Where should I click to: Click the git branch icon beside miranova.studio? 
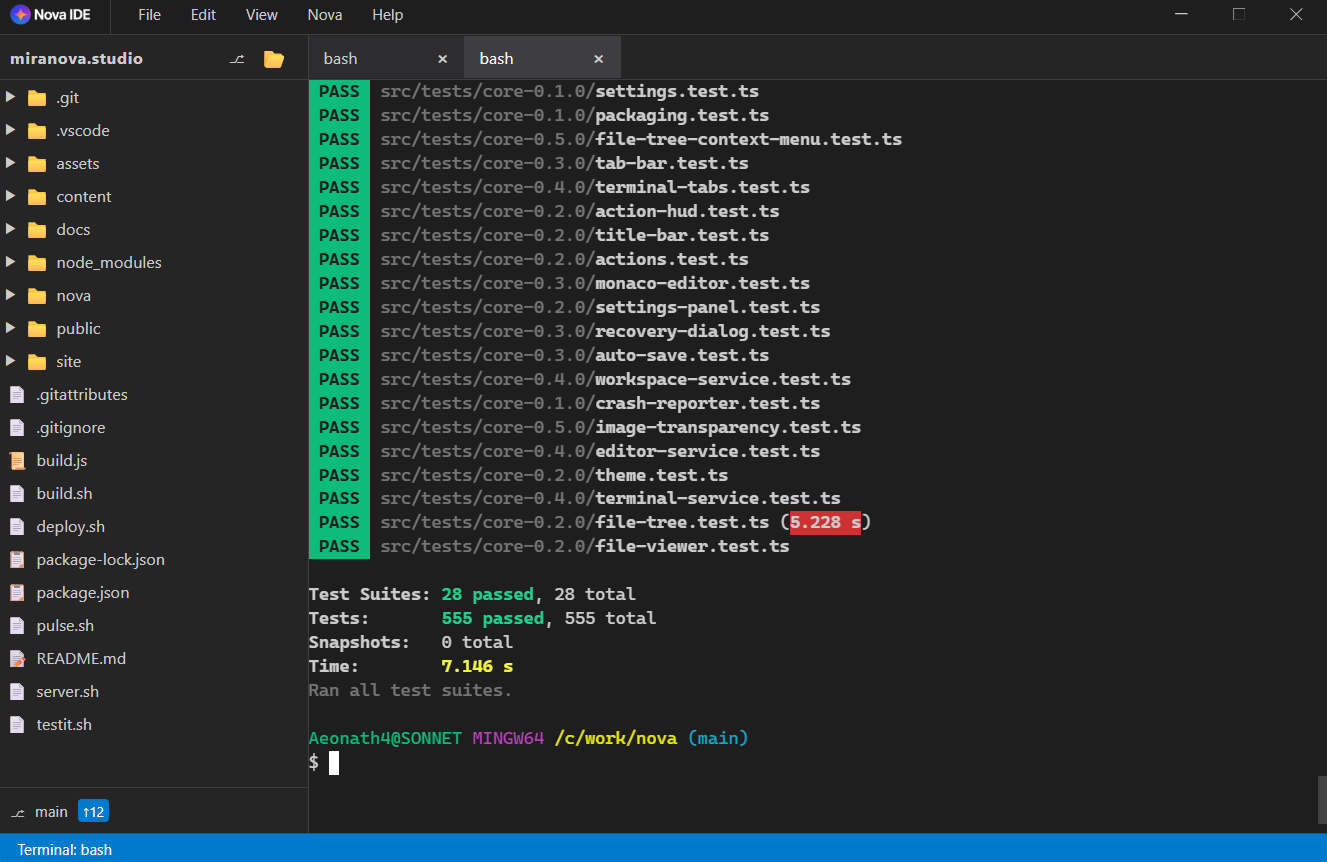[x=237, y=58]
